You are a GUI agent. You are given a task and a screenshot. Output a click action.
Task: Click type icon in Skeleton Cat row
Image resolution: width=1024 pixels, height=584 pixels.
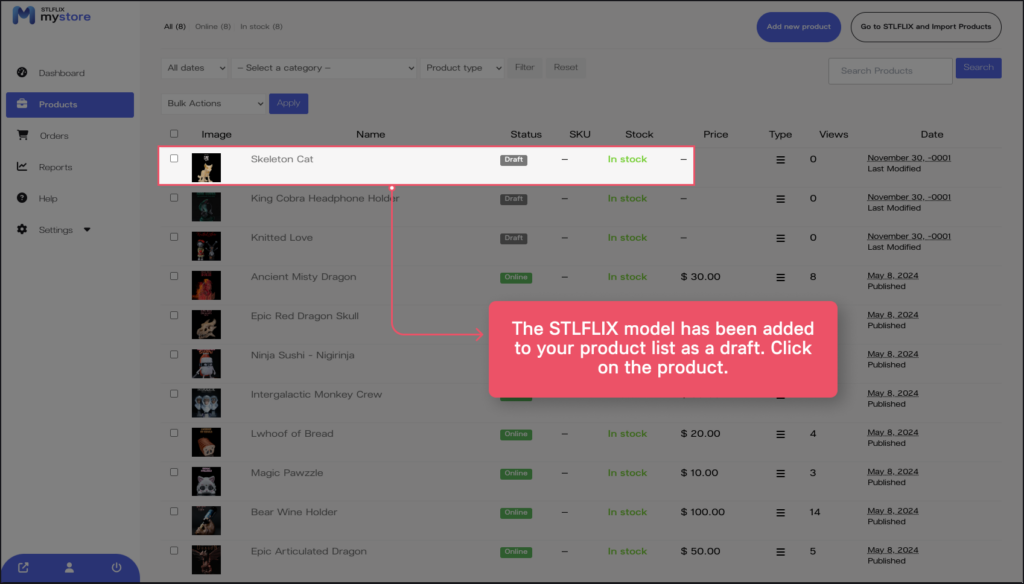pos(780,160)
